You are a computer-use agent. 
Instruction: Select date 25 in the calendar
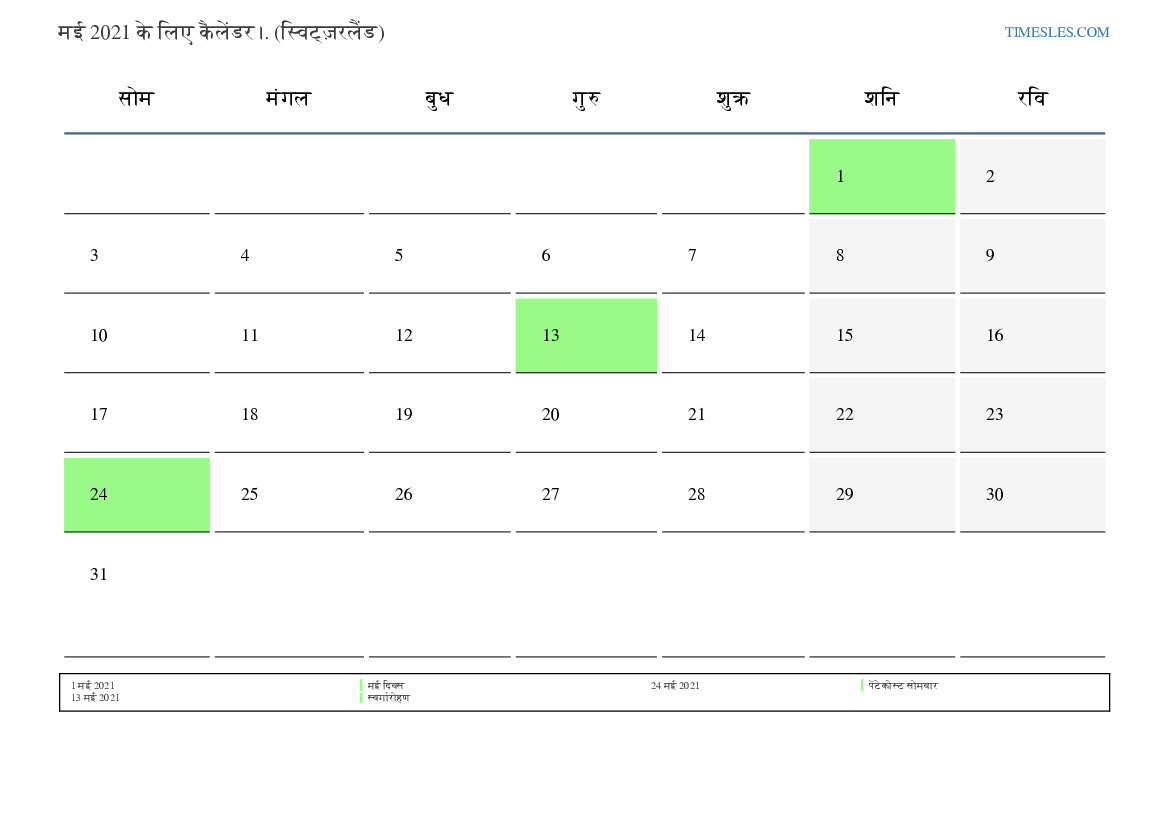pyautogui.click(x=289, y=494)
